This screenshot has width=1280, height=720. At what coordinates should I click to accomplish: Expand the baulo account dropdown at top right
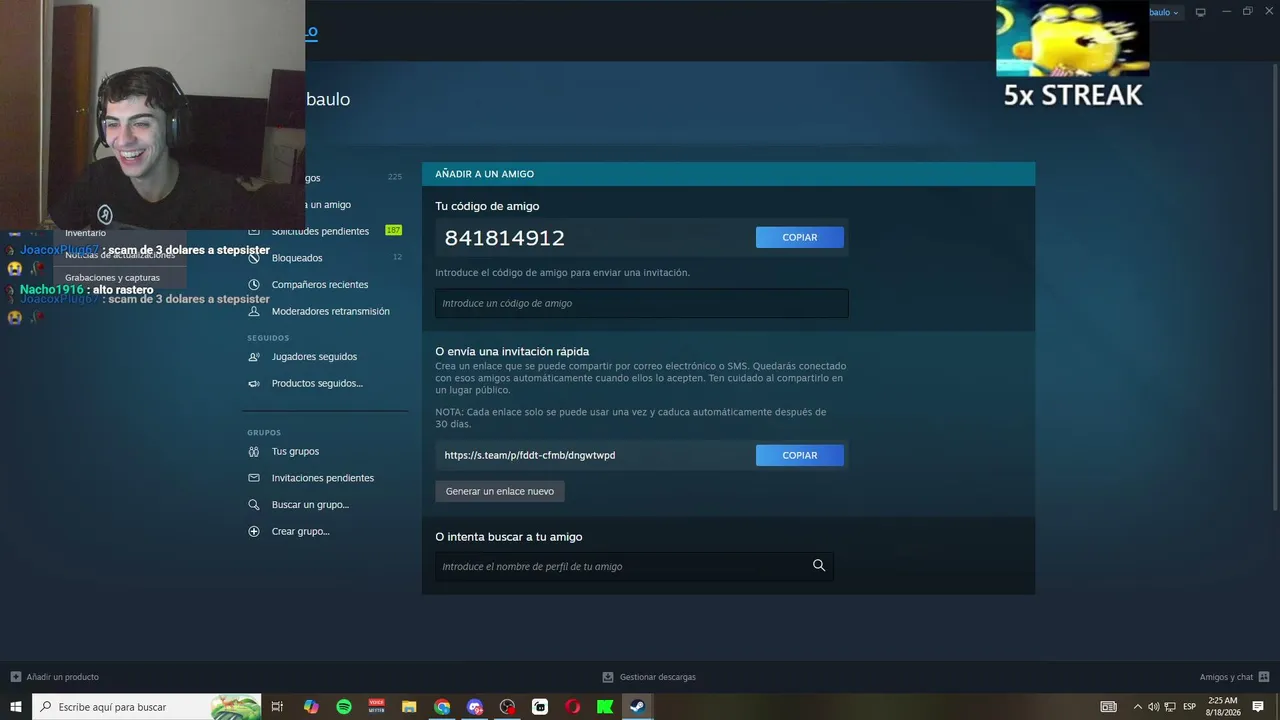(x=1165, y=12)
